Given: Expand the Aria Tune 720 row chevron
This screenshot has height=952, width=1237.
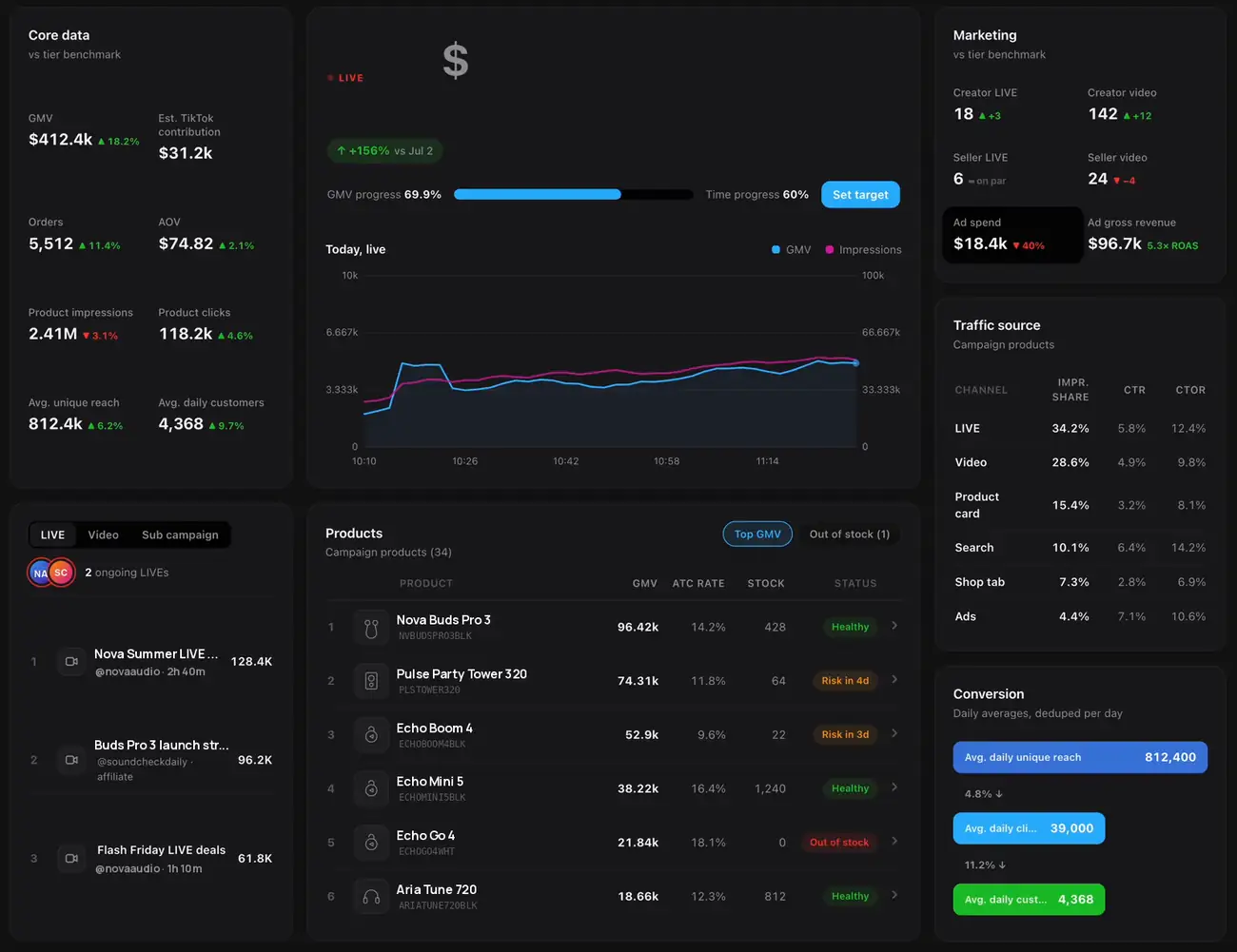Looking at the screenshot, I should point(894,895).
